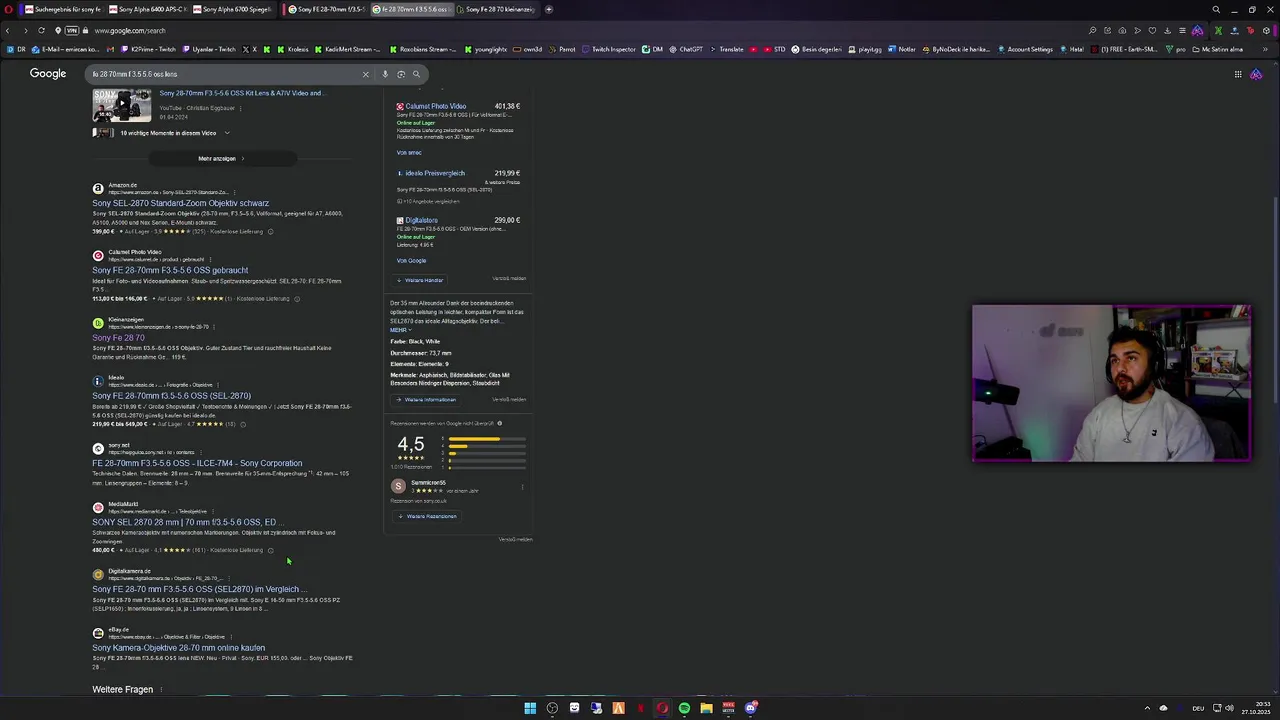
Task: Open 'Sony FE 28-70mm F3.5-5.6 OSS gebraucht' result
Action: (x=170, y=270)
